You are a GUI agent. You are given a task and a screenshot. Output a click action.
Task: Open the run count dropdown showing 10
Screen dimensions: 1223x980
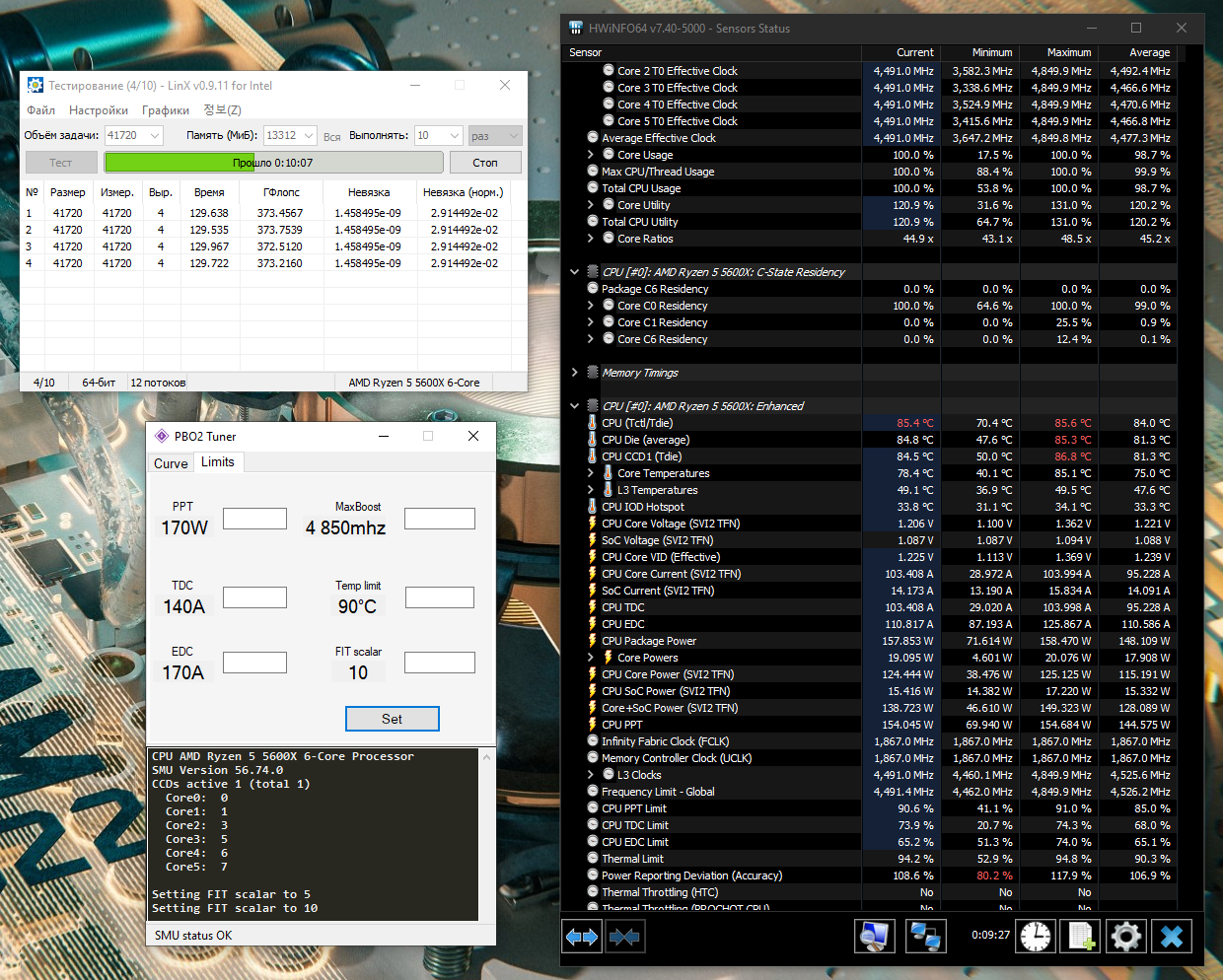pos(455,136)
